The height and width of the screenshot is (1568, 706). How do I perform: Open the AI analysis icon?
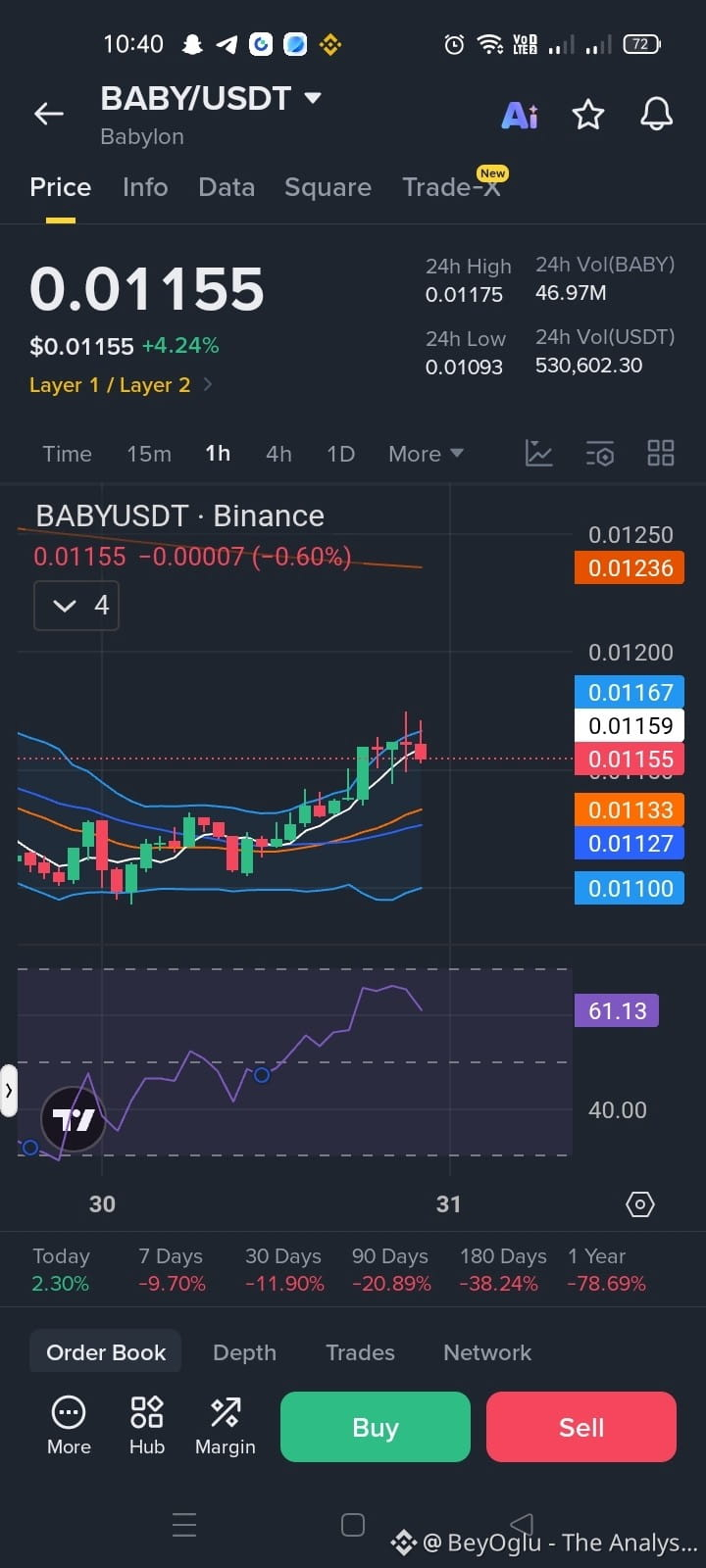click(520, 116)
